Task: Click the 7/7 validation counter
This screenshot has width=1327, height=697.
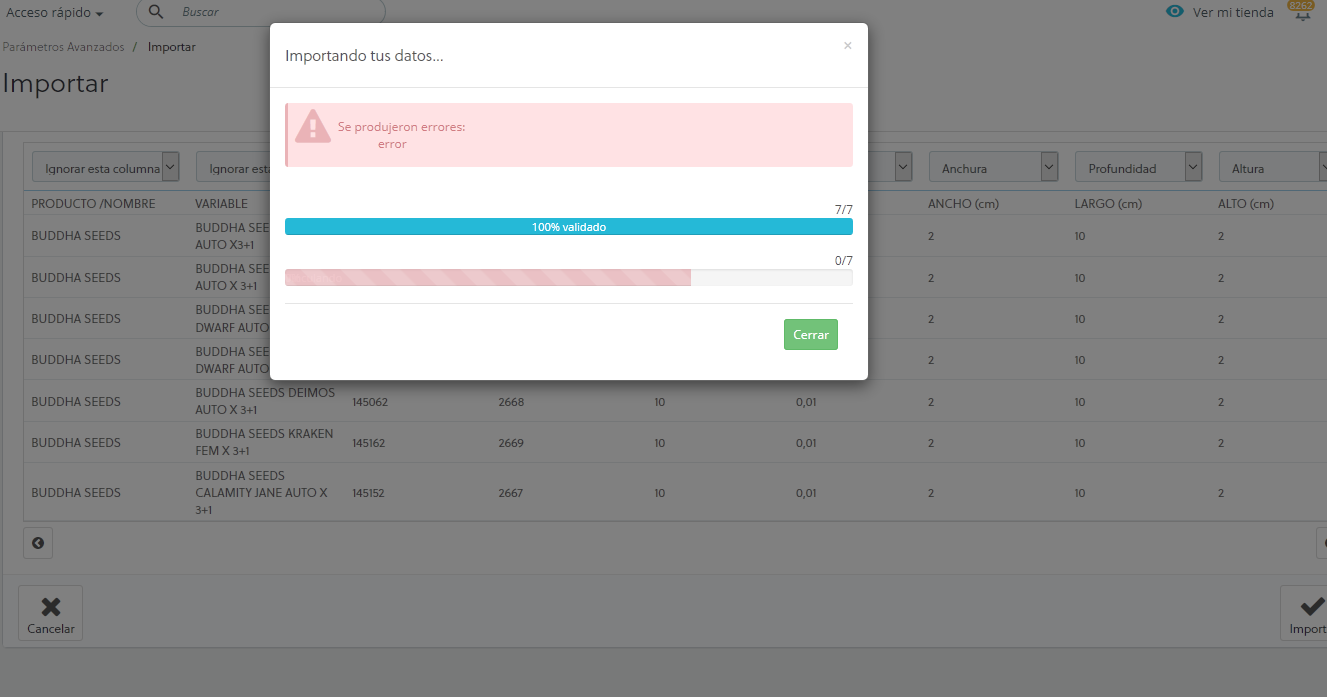Action: click(x=844, y=210)
